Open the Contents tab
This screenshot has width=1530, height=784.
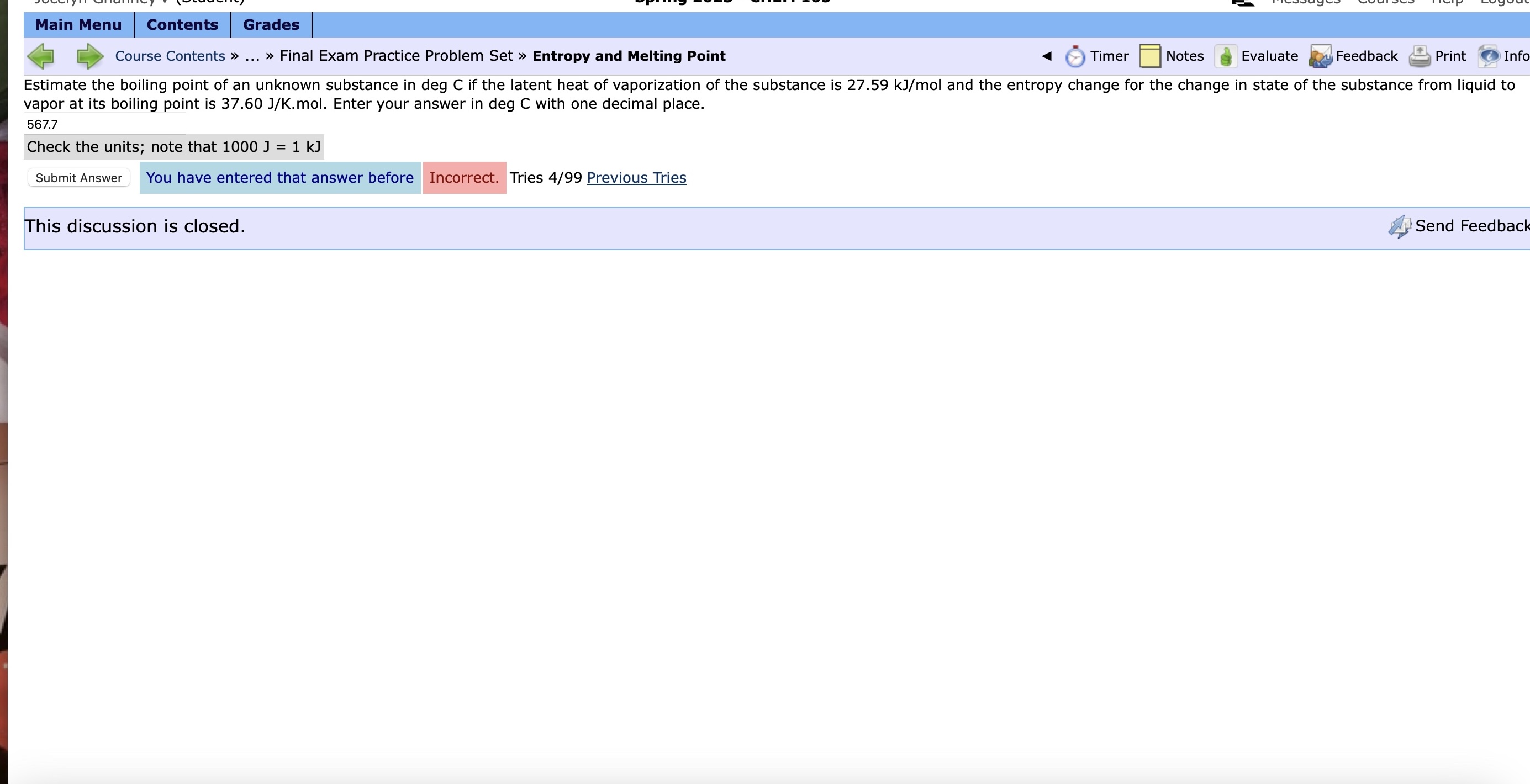tap(182, 25)
